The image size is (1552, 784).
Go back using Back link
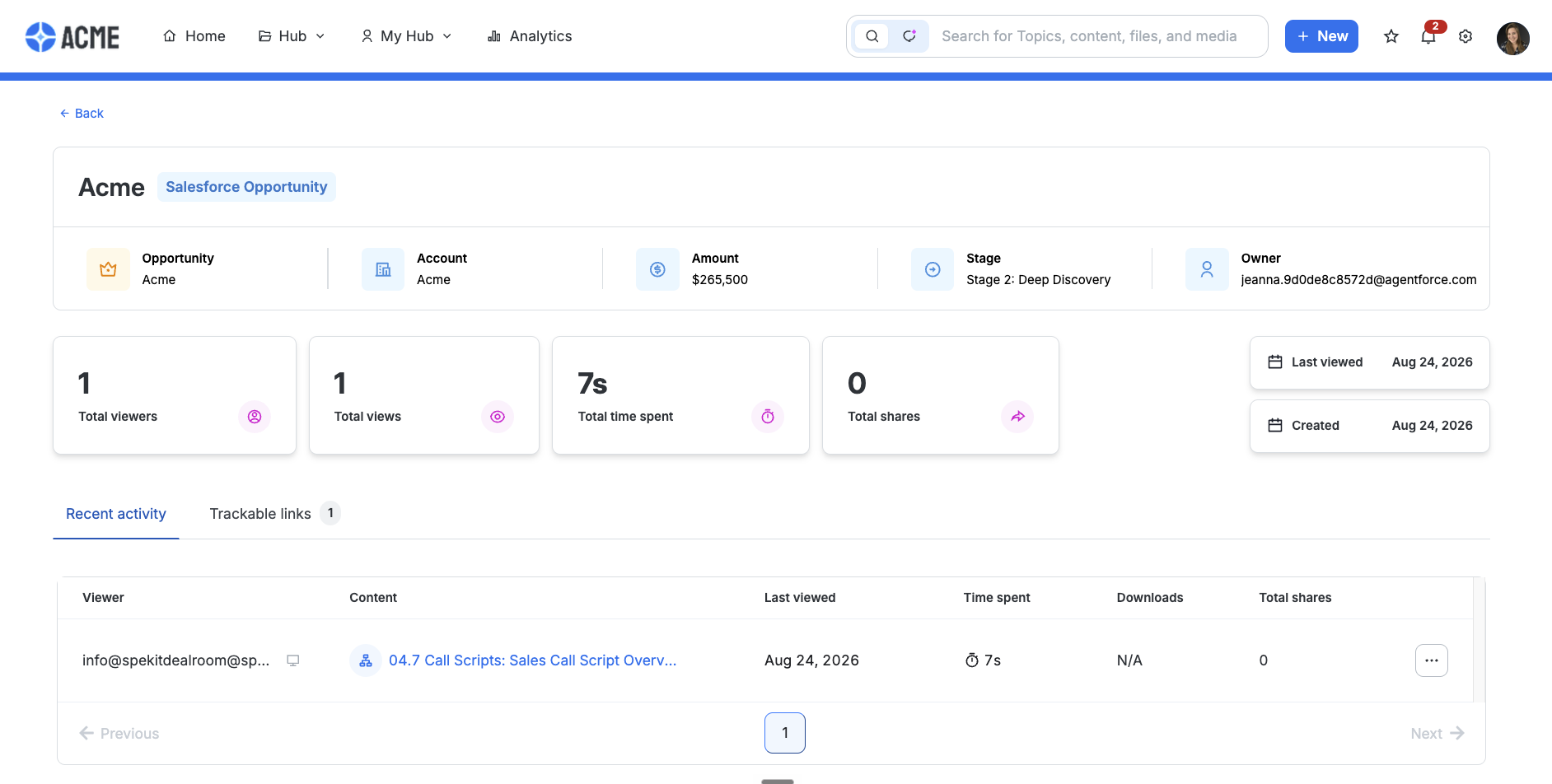82,114
